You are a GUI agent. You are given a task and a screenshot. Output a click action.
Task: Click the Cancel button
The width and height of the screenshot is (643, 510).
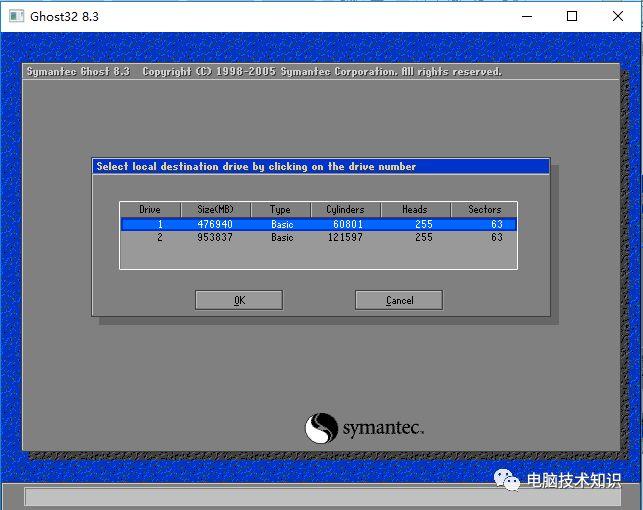(399, 300)
